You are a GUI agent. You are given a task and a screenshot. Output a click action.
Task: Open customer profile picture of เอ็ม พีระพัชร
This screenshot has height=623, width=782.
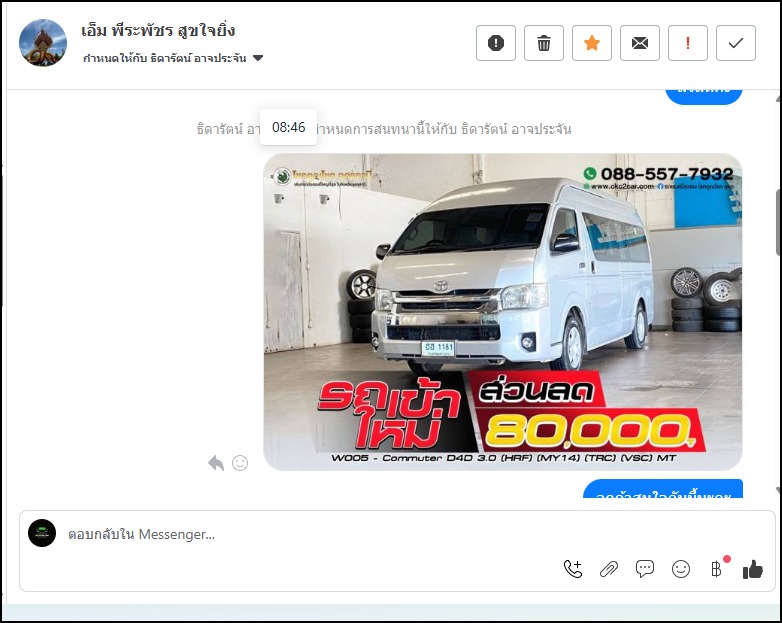tap(43, 42)
